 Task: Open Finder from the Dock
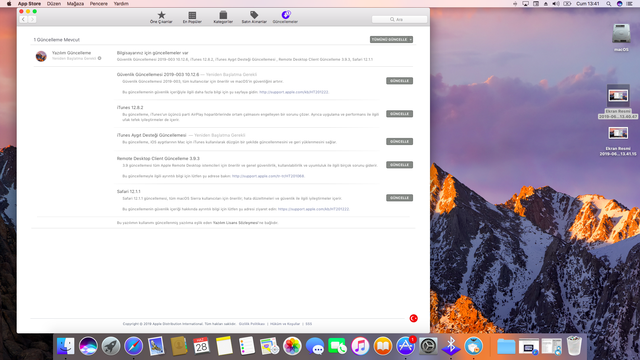pos(65,346)
